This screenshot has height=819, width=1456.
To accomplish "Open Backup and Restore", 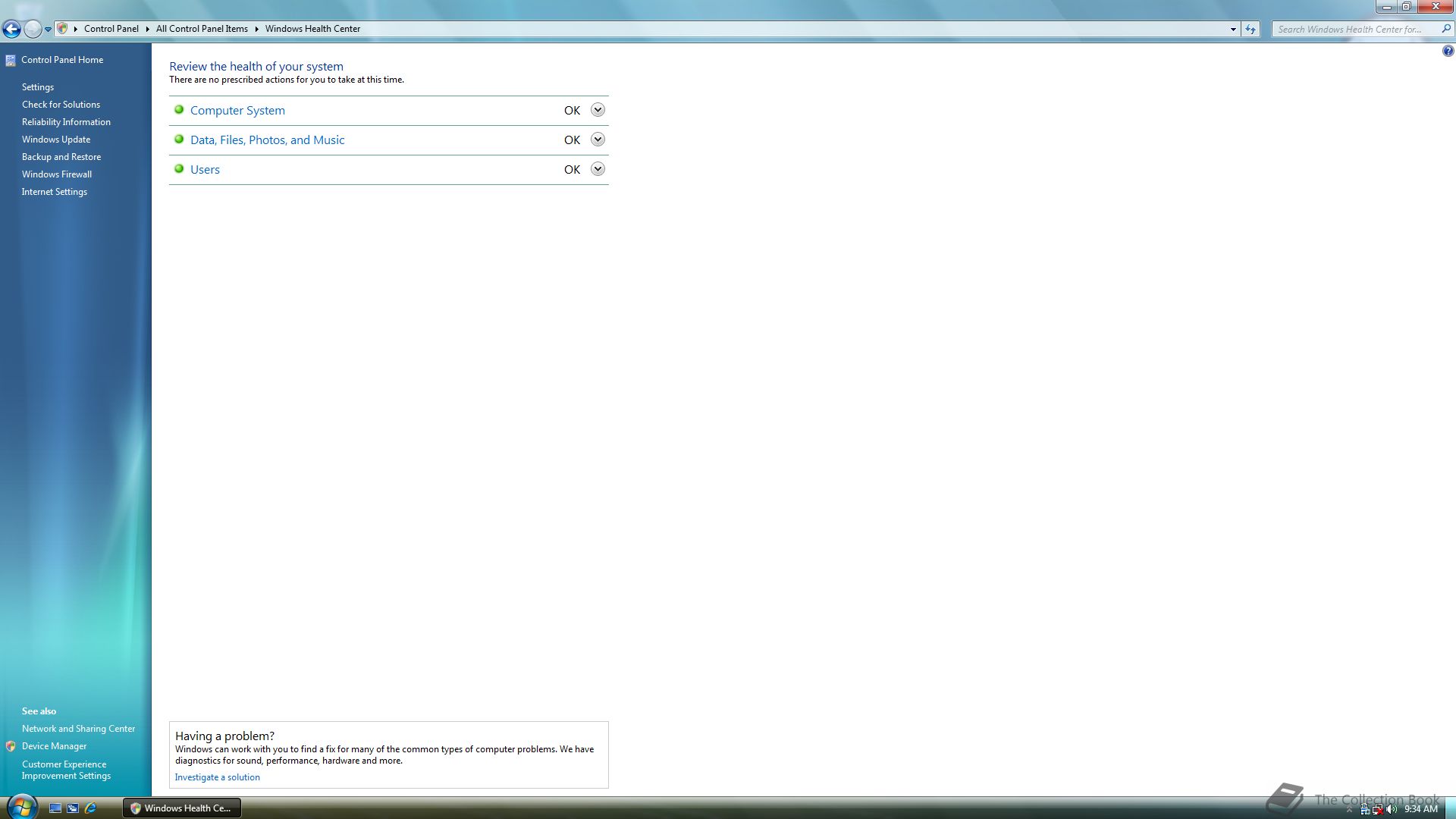I will (61, 157).
